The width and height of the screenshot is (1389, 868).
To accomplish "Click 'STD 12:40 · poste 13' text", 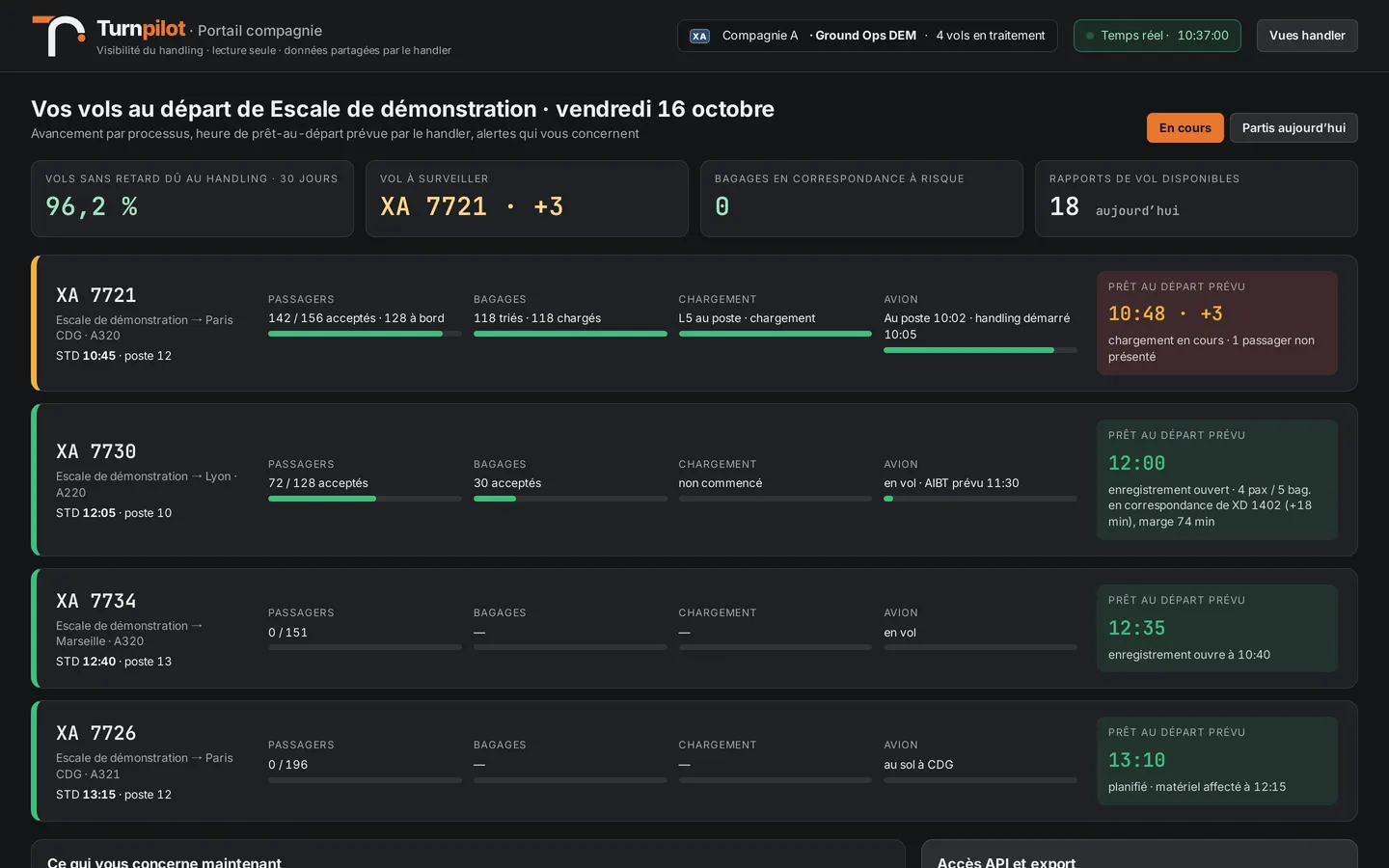I will pyautogui.click(x=114, y=662).
